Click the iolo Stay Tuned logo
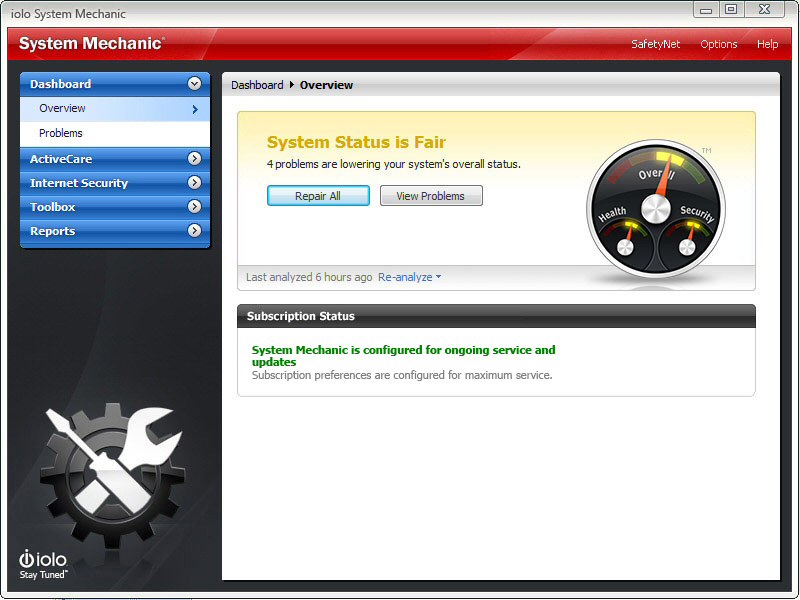This screenshot has height=600, width=800. (43, 565)
